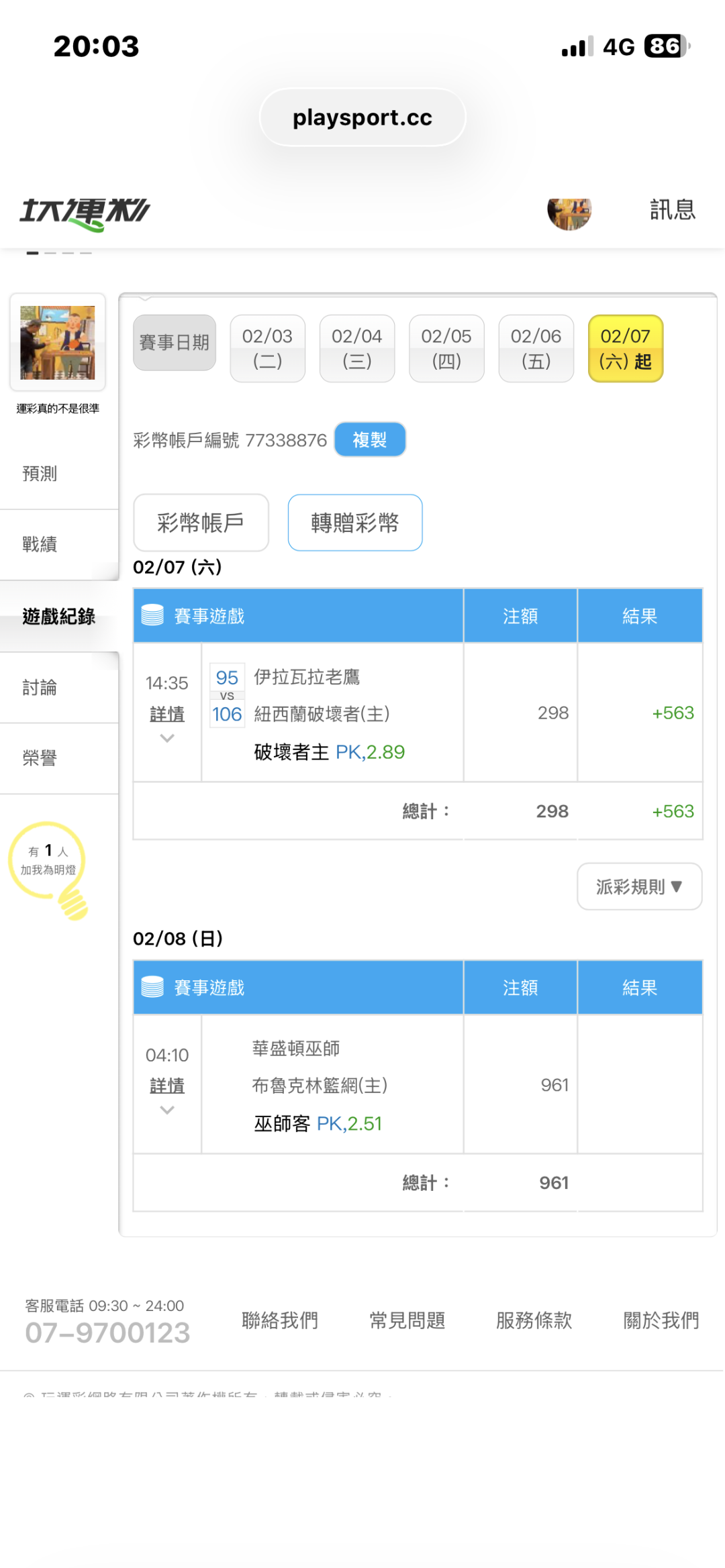This screenshot has width=725, height=1568.
Task: Switch to the 戰績 sidebar tab
Action: [x=40, y=544]
